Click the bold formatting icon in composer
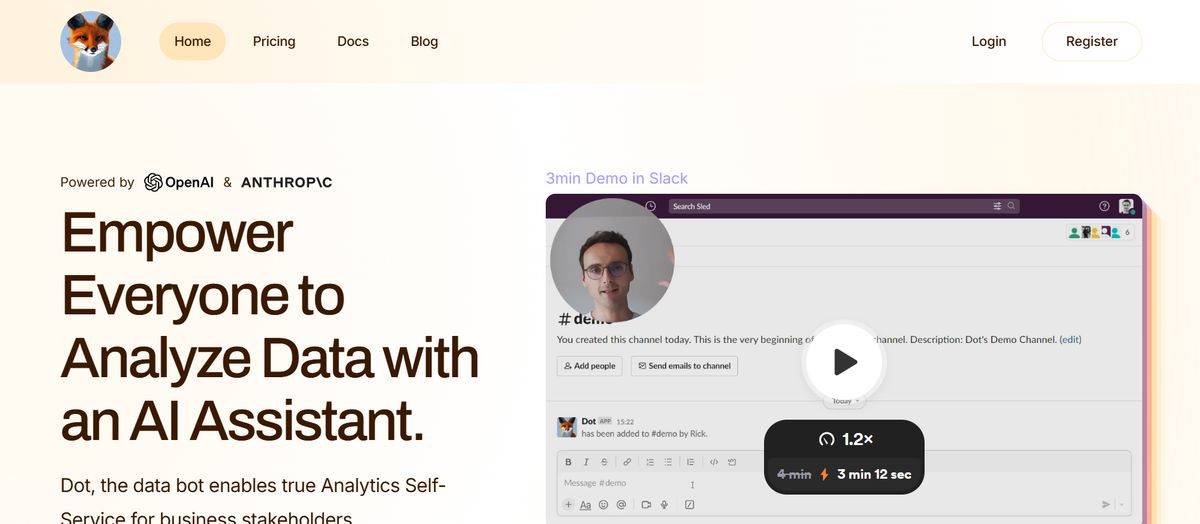 point(569,462)
